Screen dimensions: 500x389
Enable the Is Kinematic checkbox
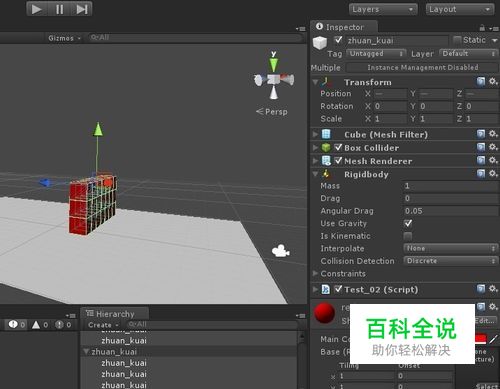pos(408,236)
